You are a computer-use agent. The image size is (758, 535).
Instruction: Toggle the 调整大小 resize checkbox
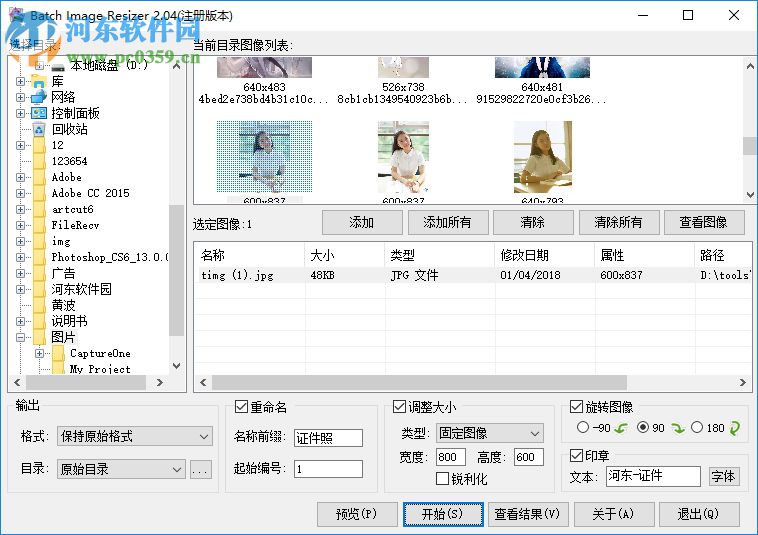tap(399, 406)
